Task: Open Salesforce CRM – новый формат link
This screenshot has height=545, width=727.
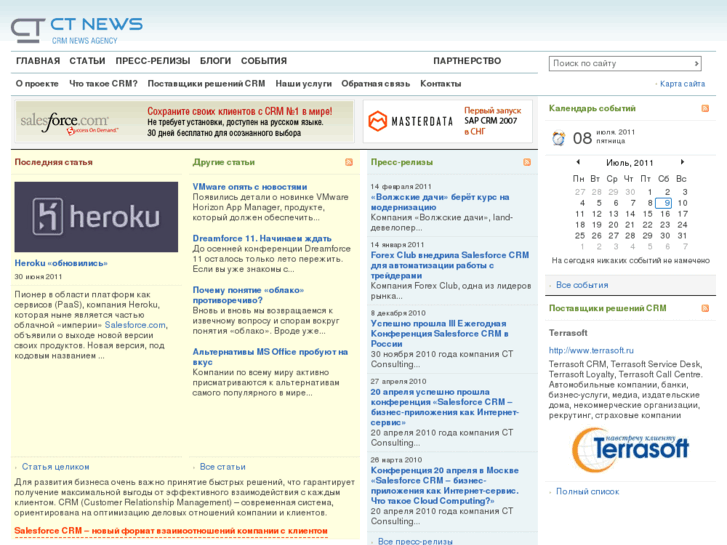Action: pos(171,531)
